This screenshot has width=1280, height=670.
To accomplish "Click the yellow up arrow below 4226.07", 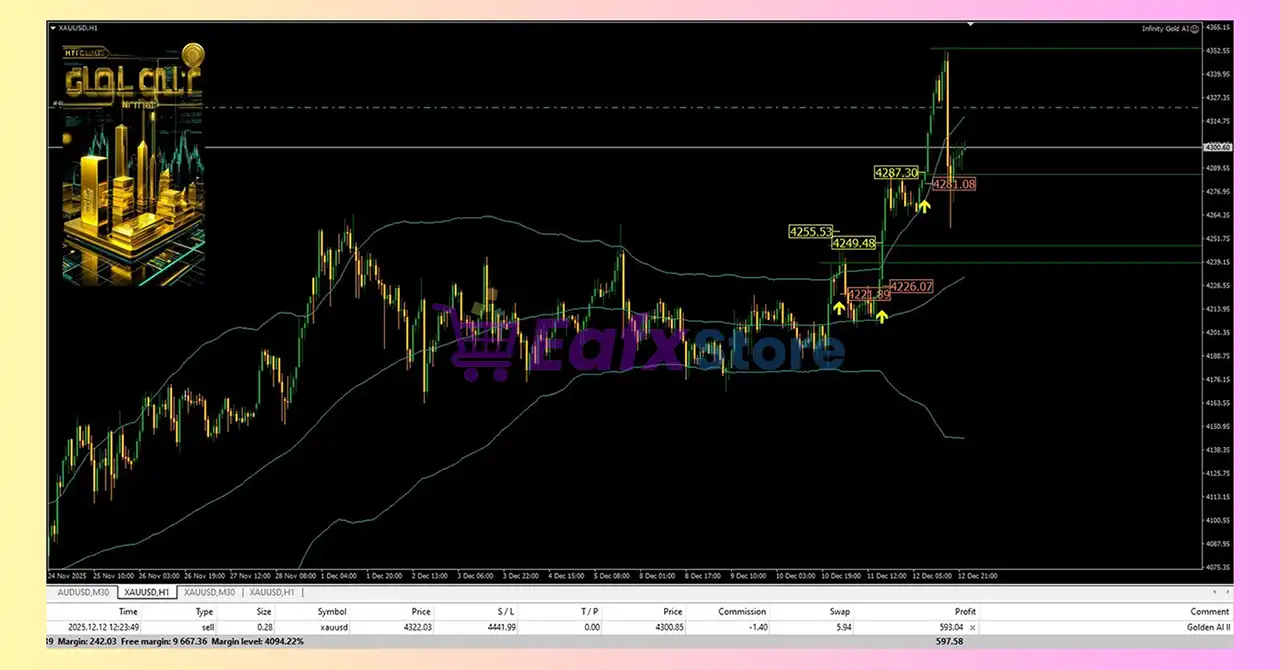I will pyautogui.click(x=882, y=316).
